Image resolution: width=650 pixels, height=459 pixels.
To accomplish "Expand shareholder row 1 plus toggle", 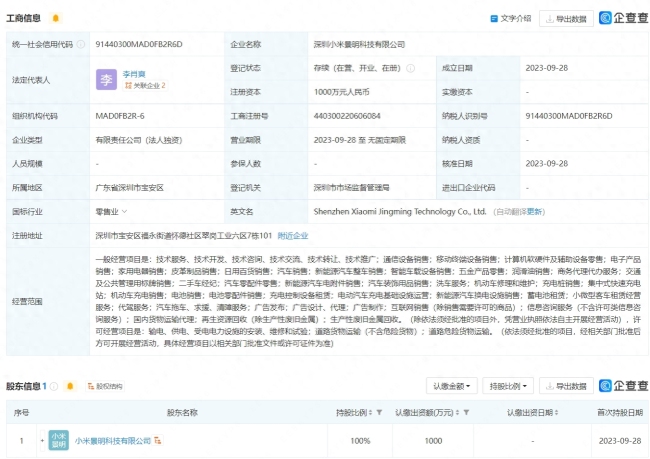I will 42,440.
